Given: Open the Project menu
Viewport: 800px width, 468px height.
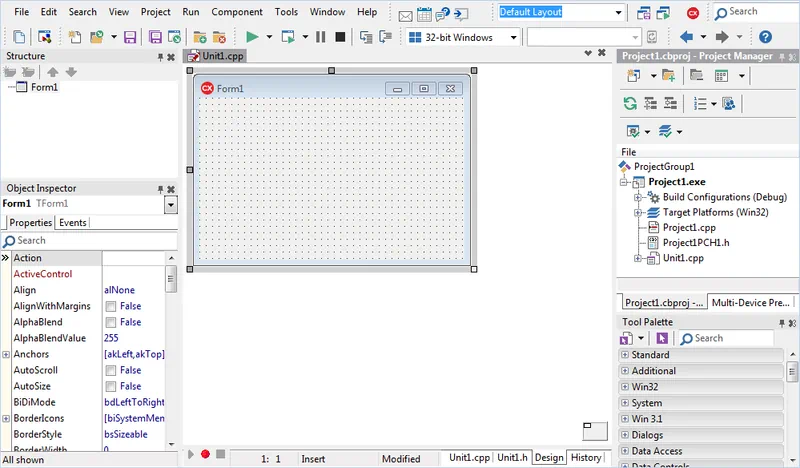Looking at the screenshot, I should [156, 12].
